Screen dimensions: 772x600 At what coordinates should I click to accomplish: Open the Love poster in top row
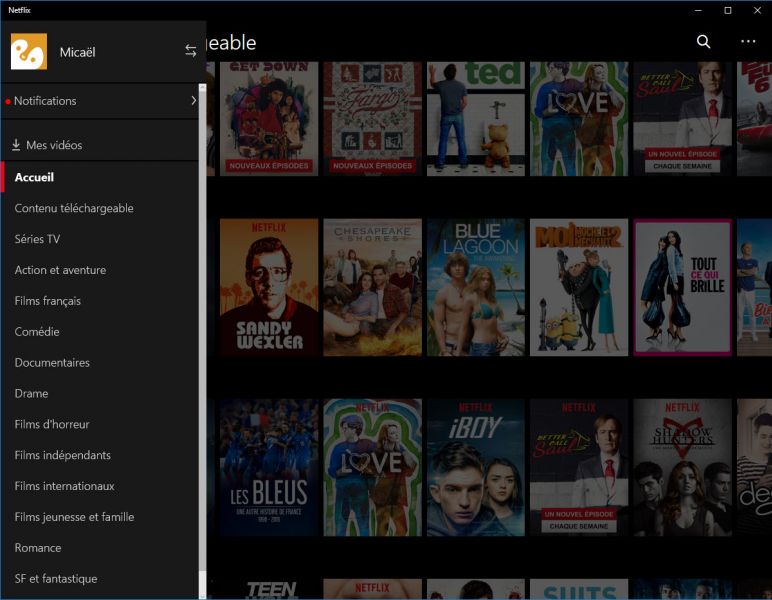pyautogui.click(x=579, y=119)
